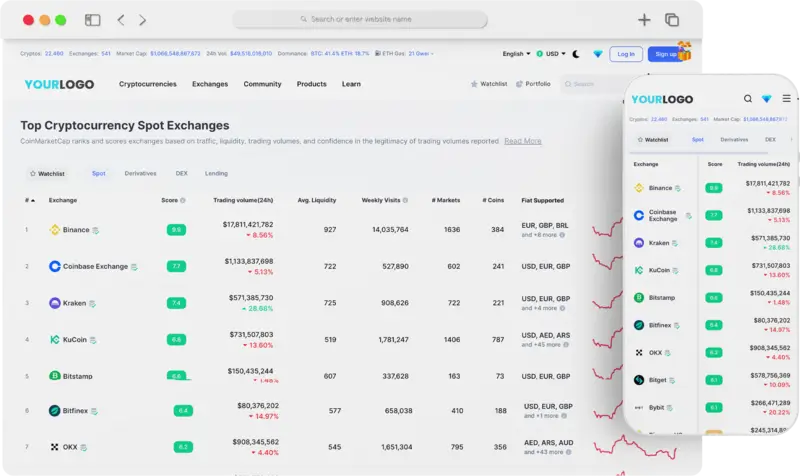
Task: Click the diamond icon in desktop top bar
Action: [x=597, y=54]
